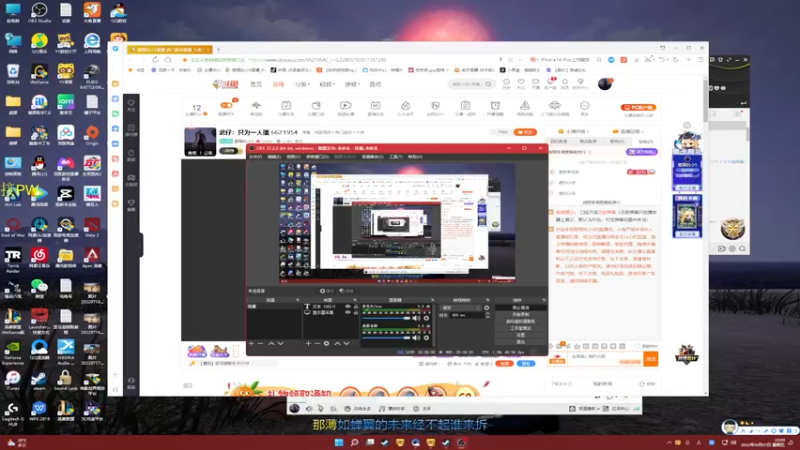Move selected scene down with chevron
Viewport: 800px width, 450px height.
[x=280, y=343]
